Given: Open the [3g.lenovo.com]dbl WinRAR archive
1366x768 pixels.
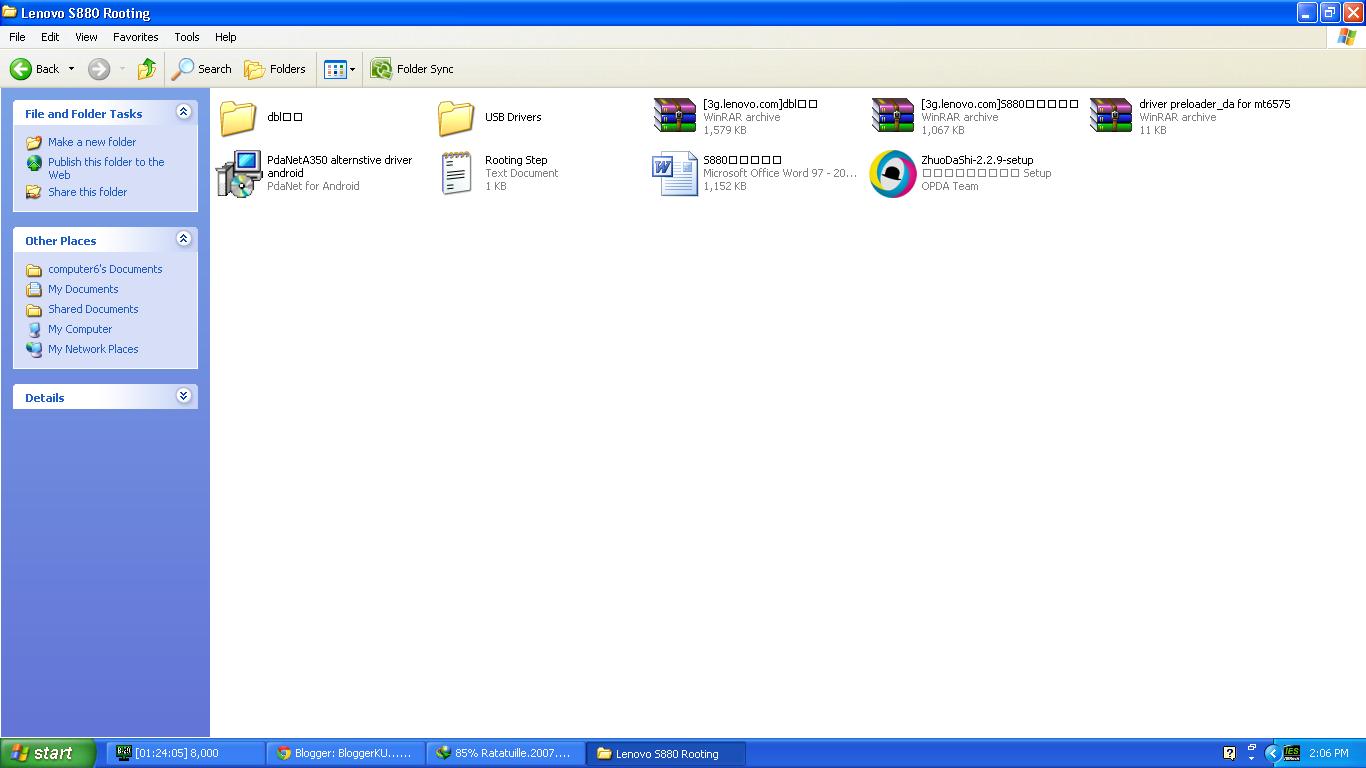Looking at the screenshot, I should (674, 116).
